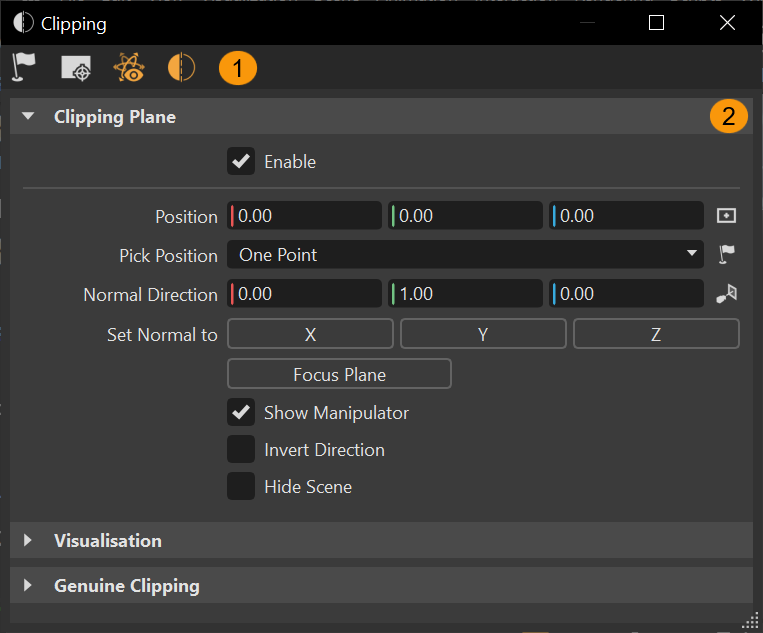Click the orange atom-eye icon in the toolbar
The width and height of the screenshot is (763, 633).
click(129, 68)
